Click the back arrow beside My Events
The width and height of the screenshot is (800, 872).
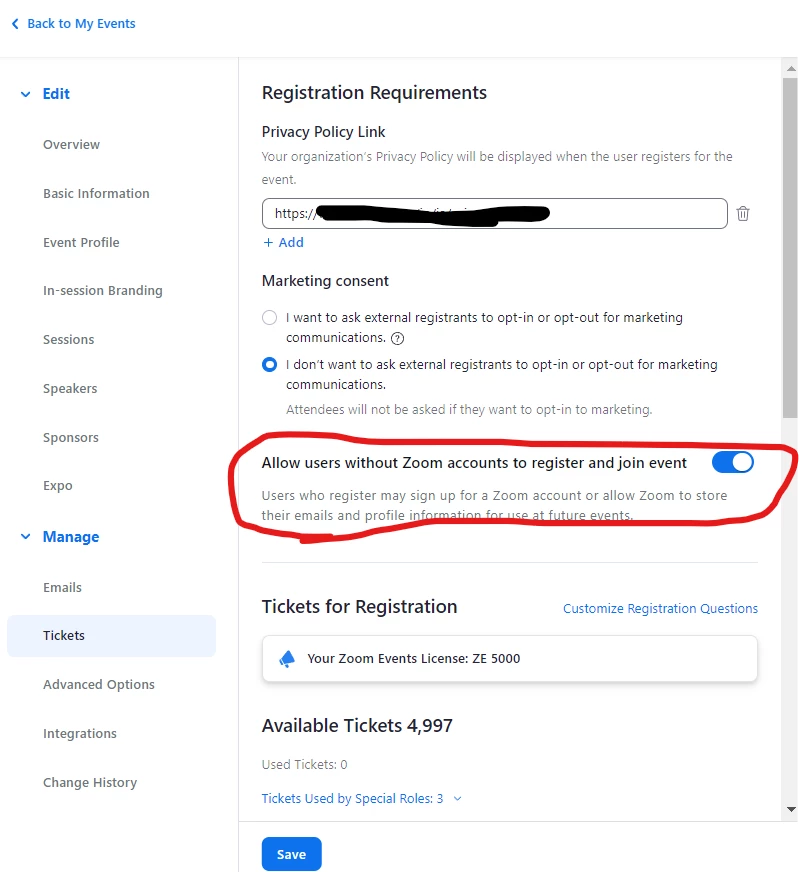(x=15, y=23)
